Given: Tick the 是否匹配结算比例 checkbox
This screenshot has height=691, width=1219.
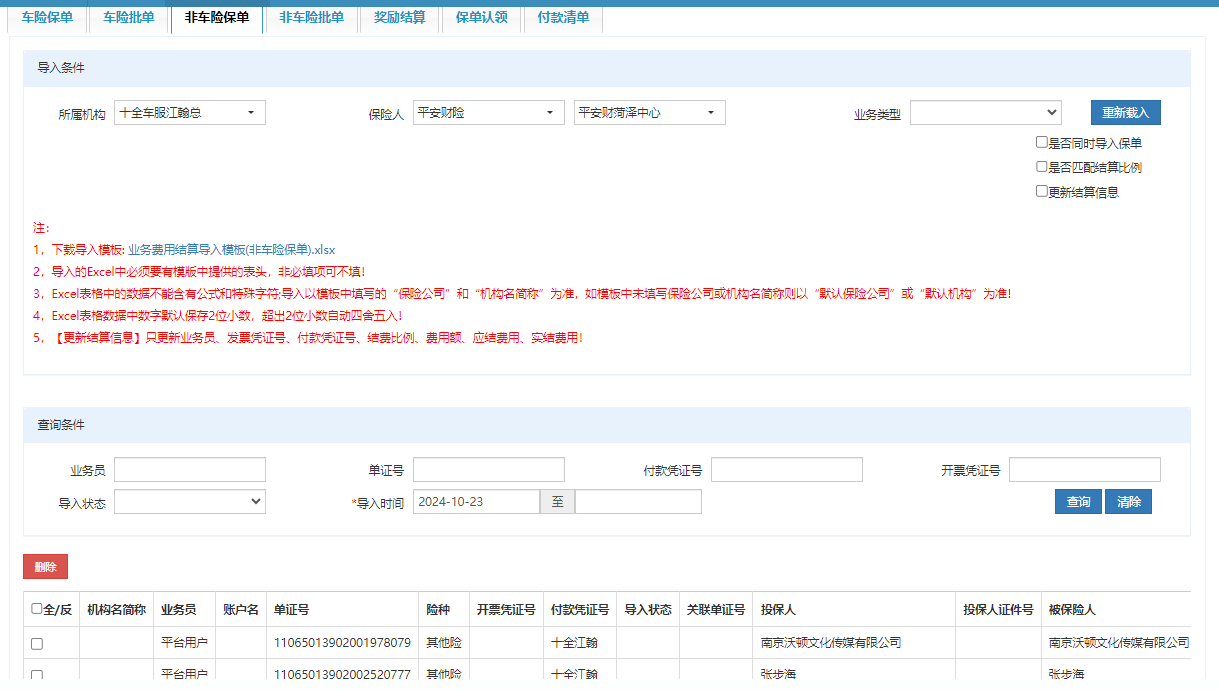Looking at the screenshot, I should pyautogui.click(x=1042, y=167).
